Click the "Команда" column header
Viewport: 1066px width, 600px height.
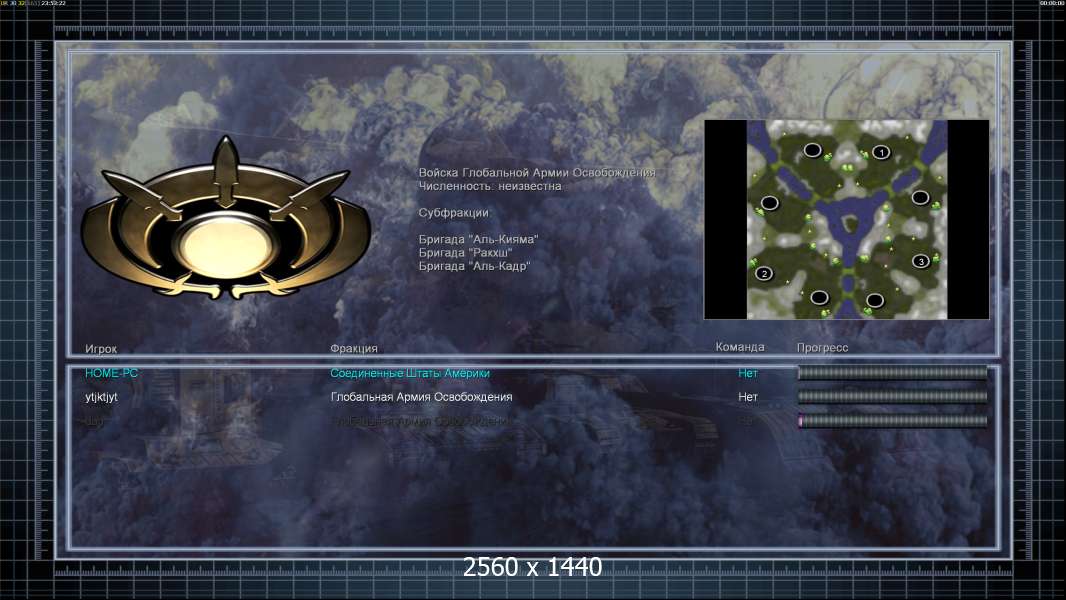tap(740, 347)
